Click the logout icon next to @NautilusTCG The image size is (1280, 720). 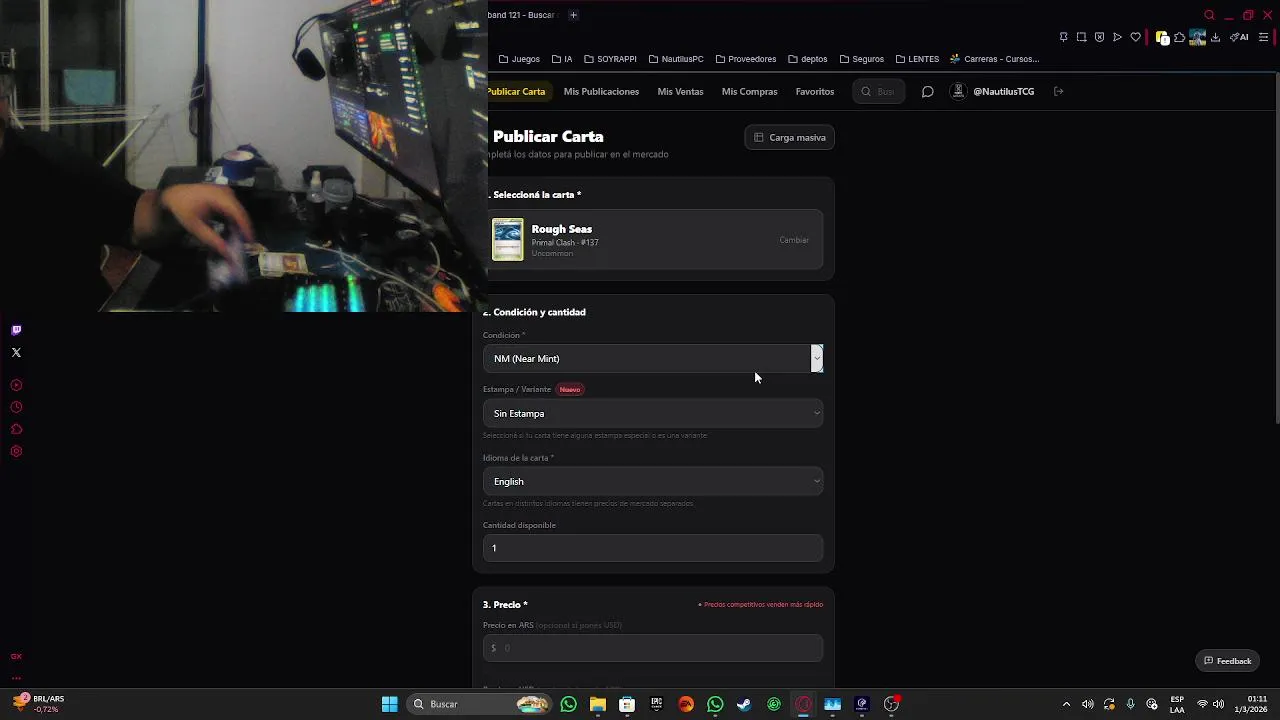(x=1058, y=91)
